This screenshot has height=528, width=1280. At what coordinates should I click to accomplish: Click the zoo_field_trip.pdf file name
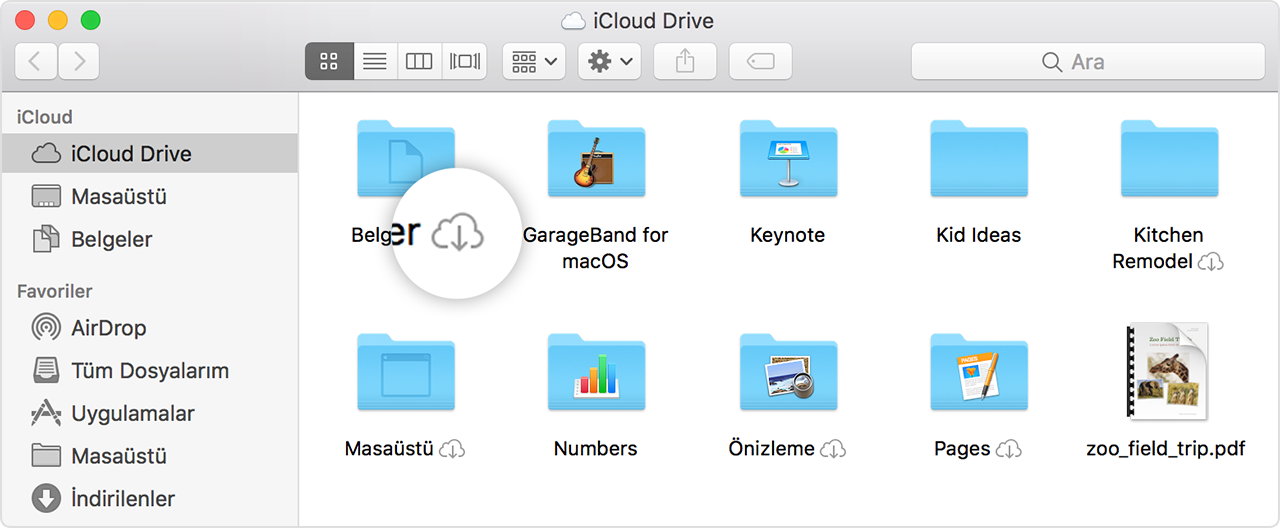[1166, 449]
